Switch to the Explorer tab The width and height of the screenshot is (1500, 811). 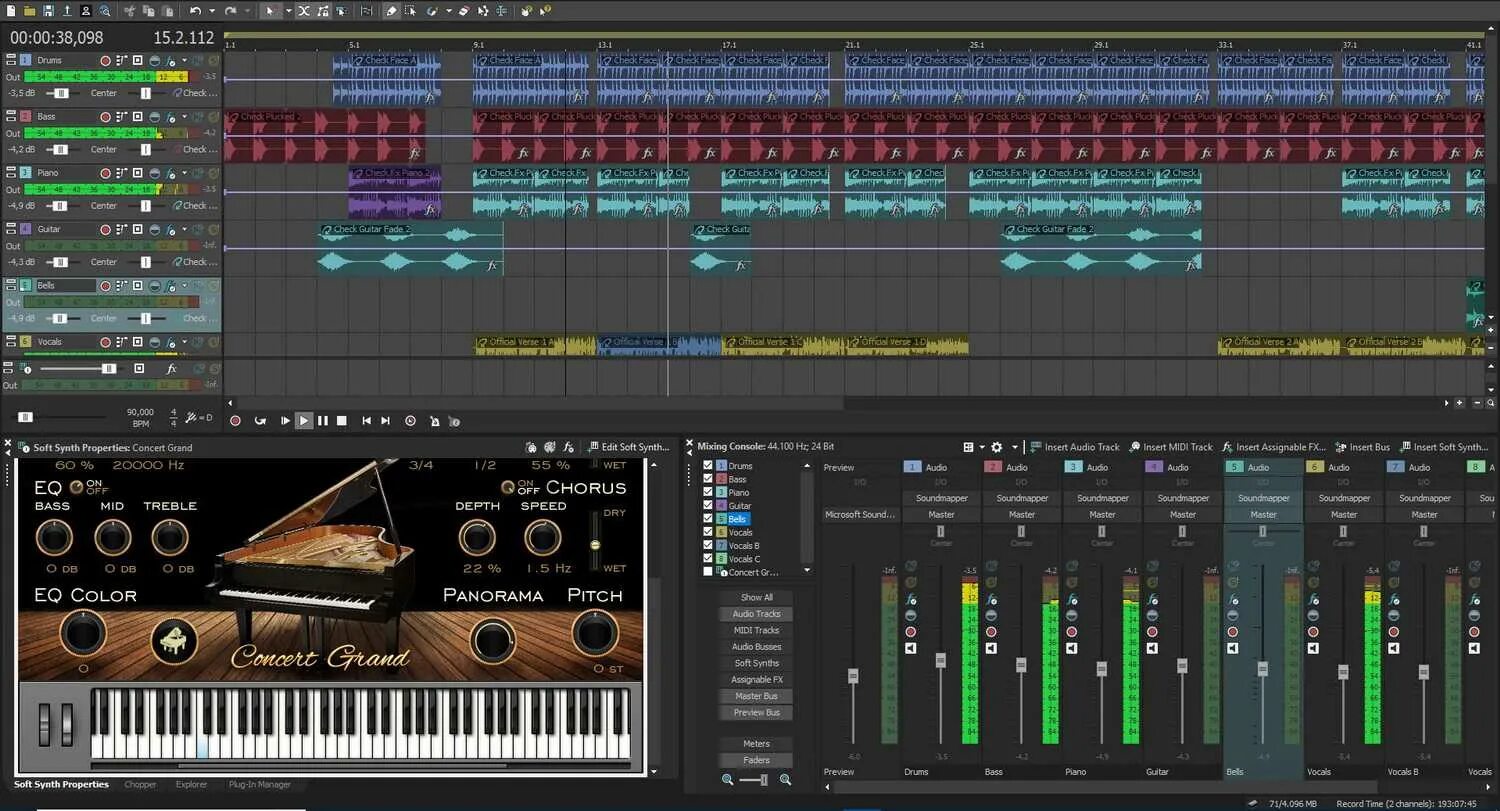click(191, 785)
